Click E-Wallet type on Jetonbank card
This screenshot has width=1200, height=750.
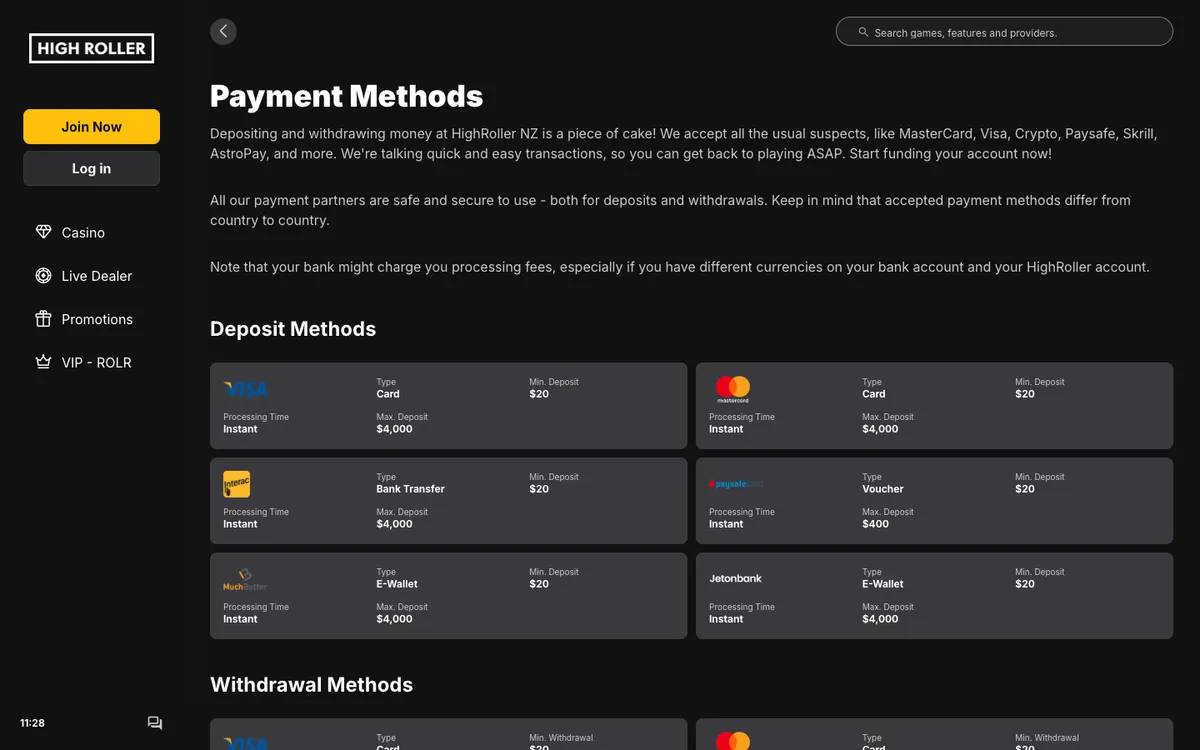883,584
